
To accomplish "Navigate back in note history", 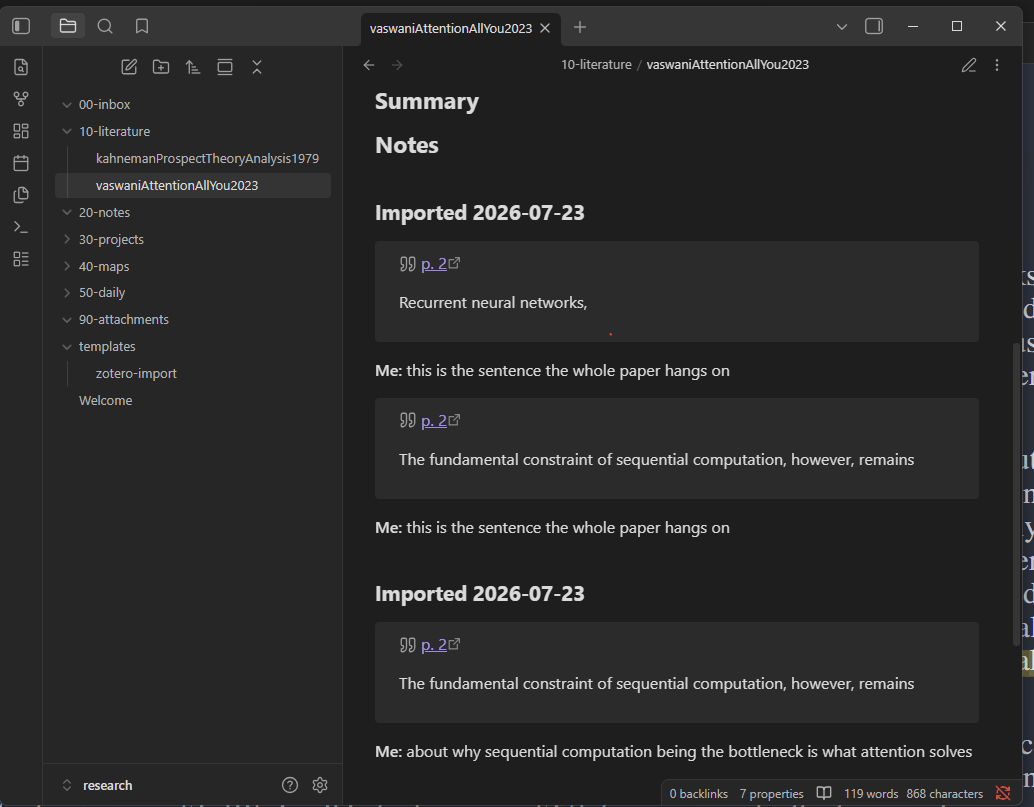I will pos(369,65).
